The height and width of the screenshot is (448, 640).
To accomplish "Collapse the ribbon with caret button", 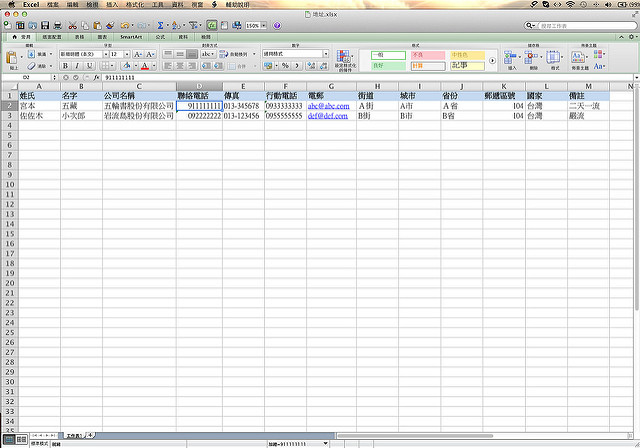I will pyautogui.click(x=621, y=37).
